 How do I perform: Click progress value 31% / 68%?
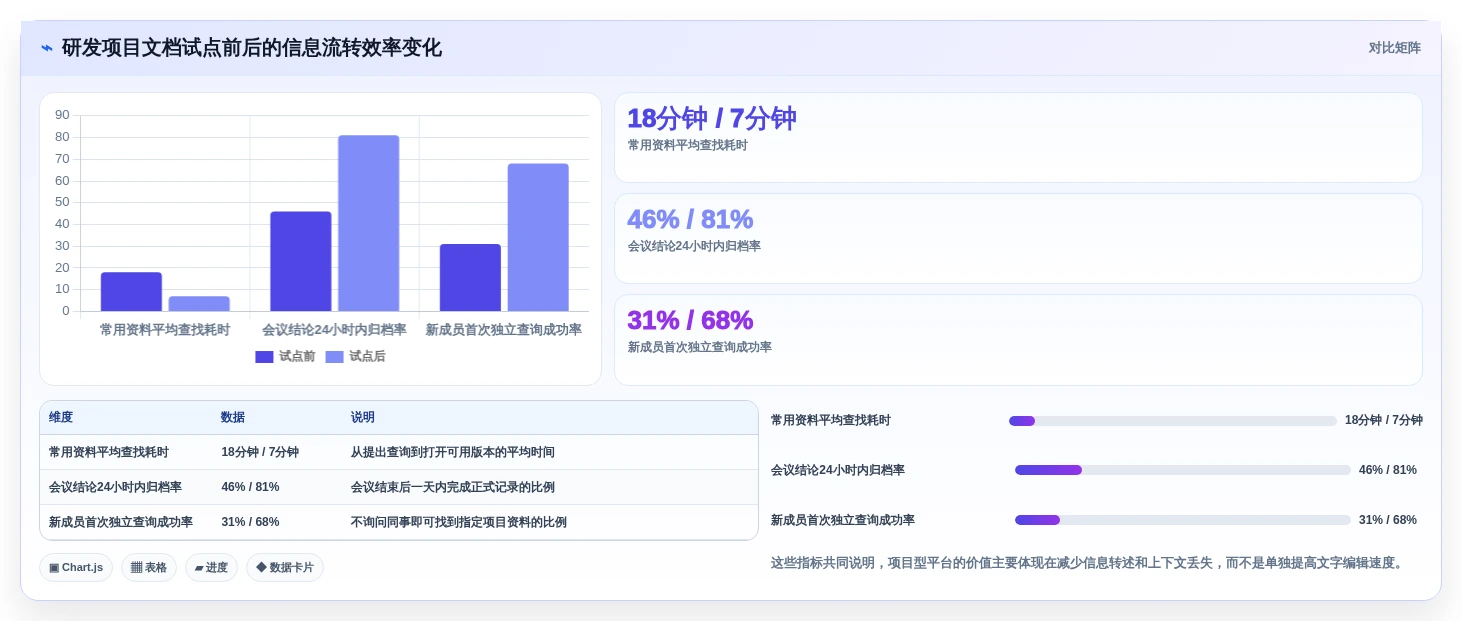click(x=1388, y=520)
